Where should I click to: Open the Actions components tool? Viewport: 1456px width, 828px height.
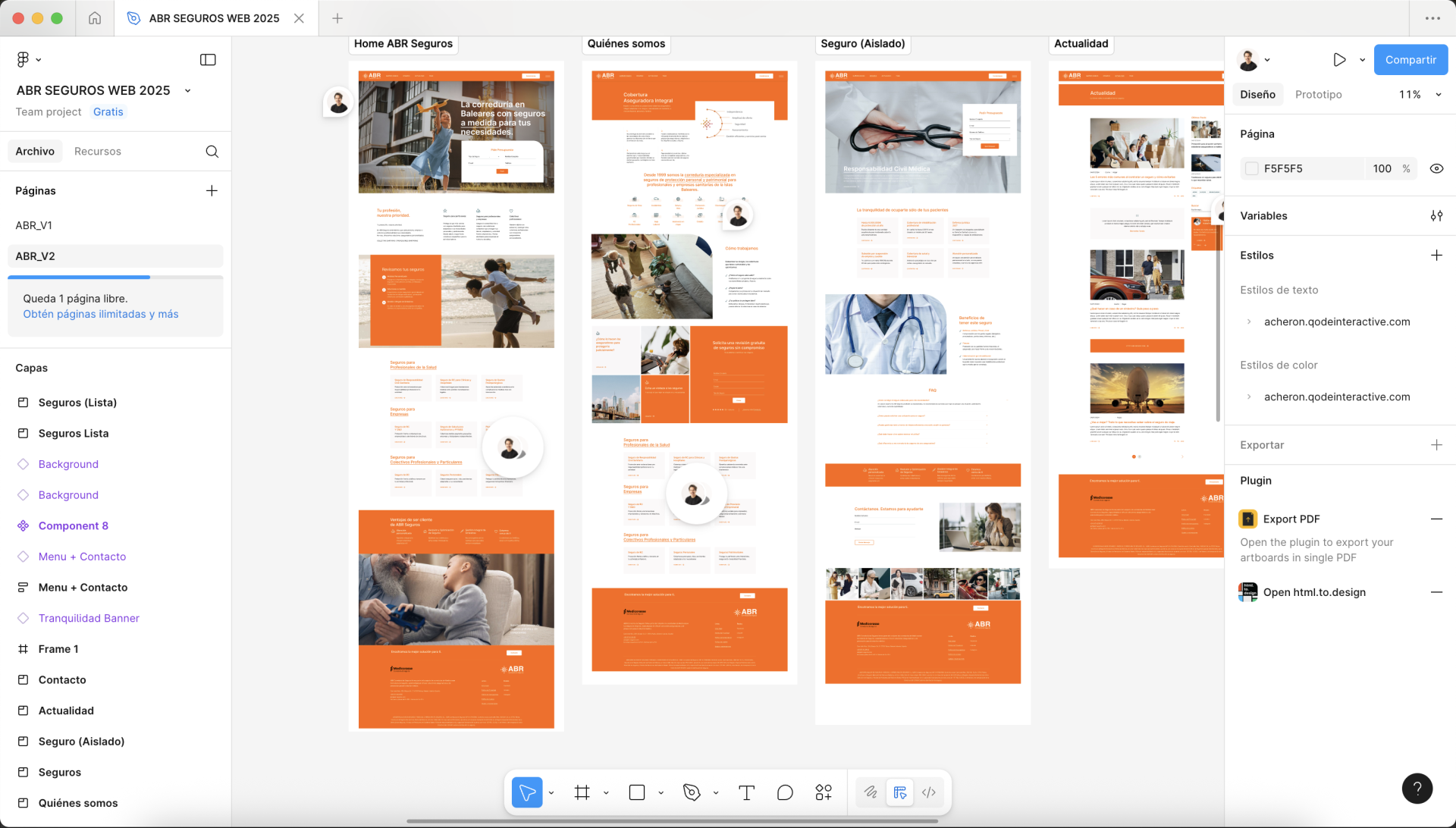coord(824,792)
